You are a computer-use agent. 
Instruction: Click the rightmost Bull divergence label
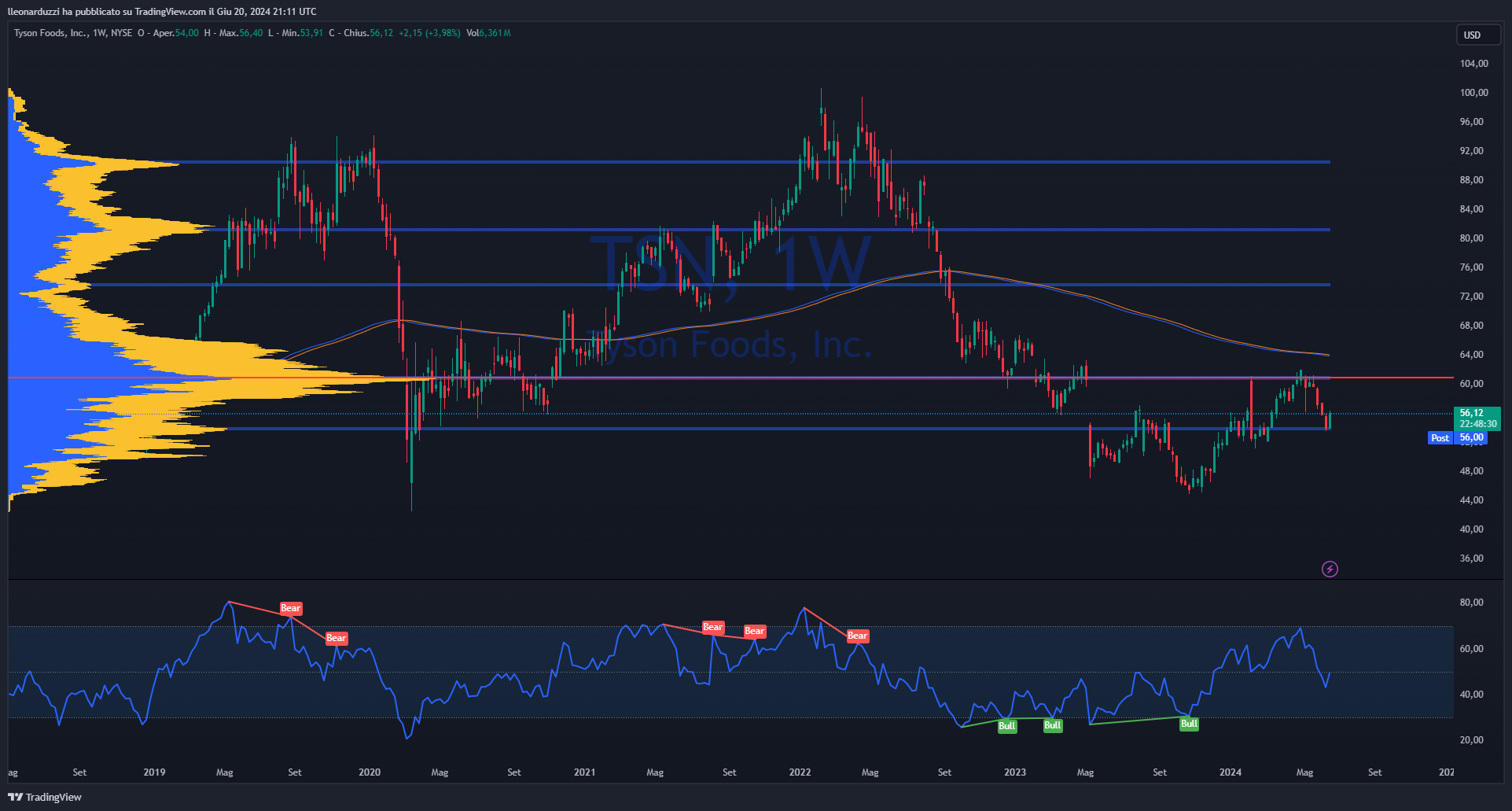click(x=1189, y=724)
